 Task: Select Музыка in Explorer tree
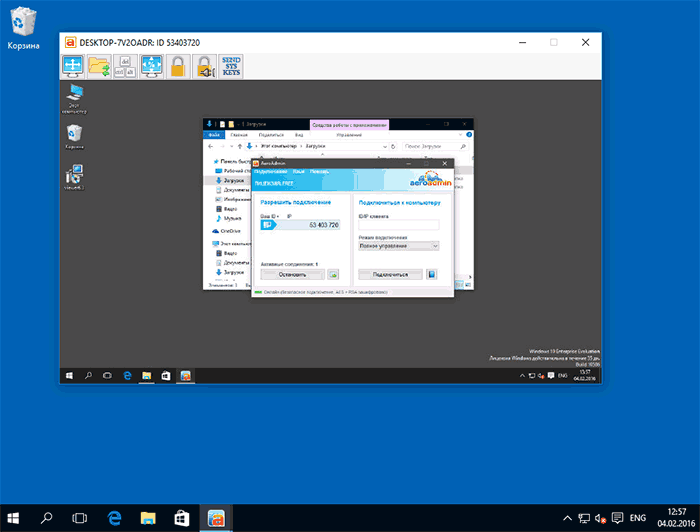pos(229,218)
